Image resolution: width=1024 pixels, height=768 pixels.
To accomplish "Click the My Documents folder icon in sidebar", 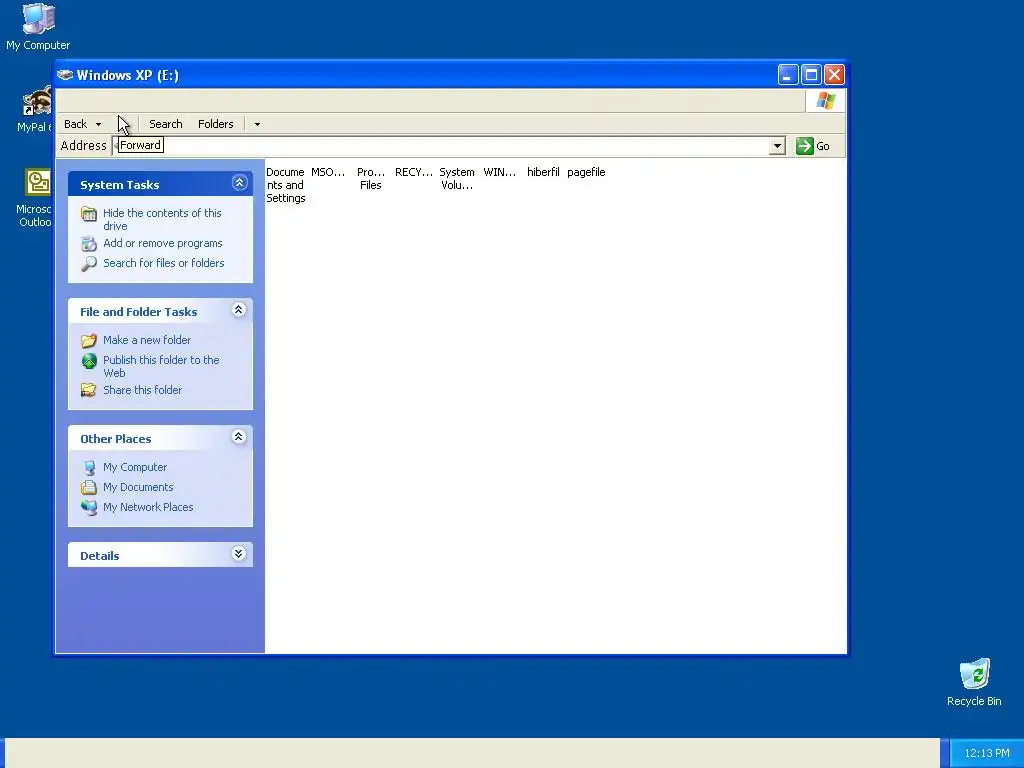I will pos(89,487).
